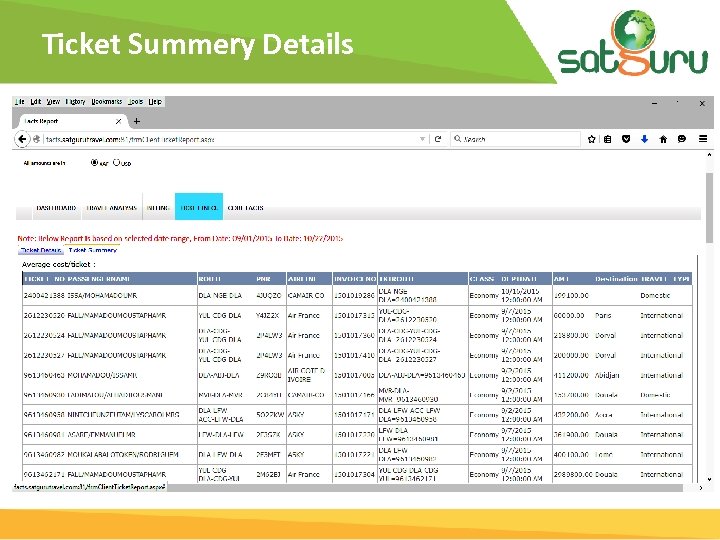The width and height of the screenshot is (720, 540).
Task: Select the first (selected) currency radio button
Action: 94,162
